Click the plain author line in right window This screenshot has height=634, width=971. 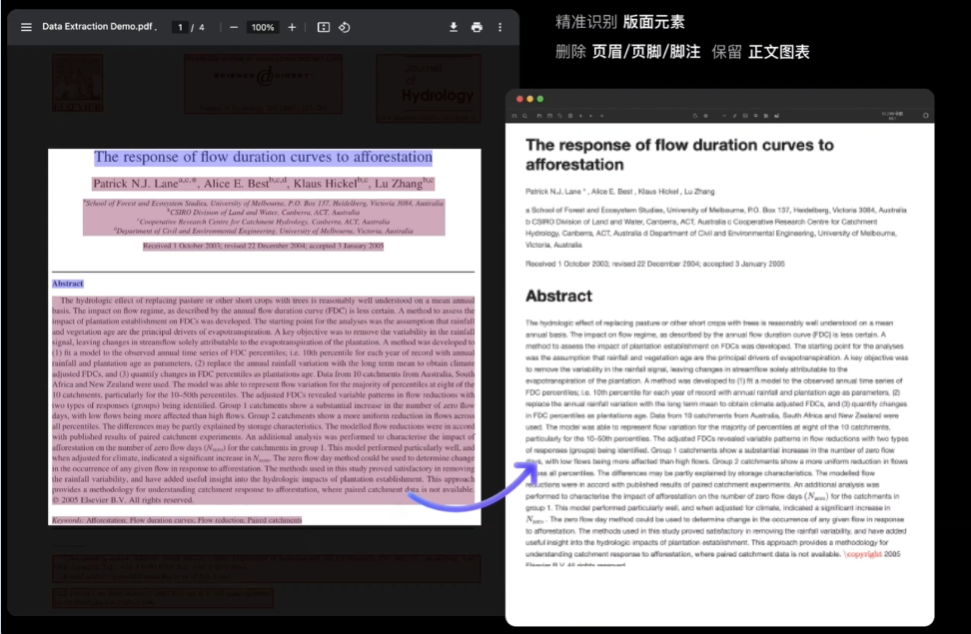620,191
